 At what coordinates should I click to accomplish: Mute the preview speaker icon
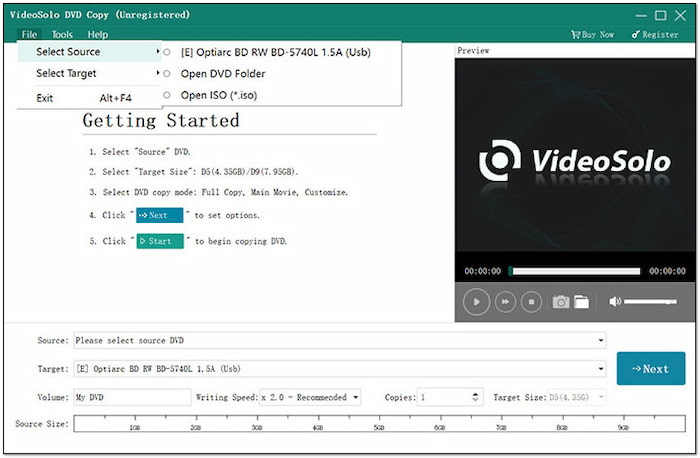[615, 301]
